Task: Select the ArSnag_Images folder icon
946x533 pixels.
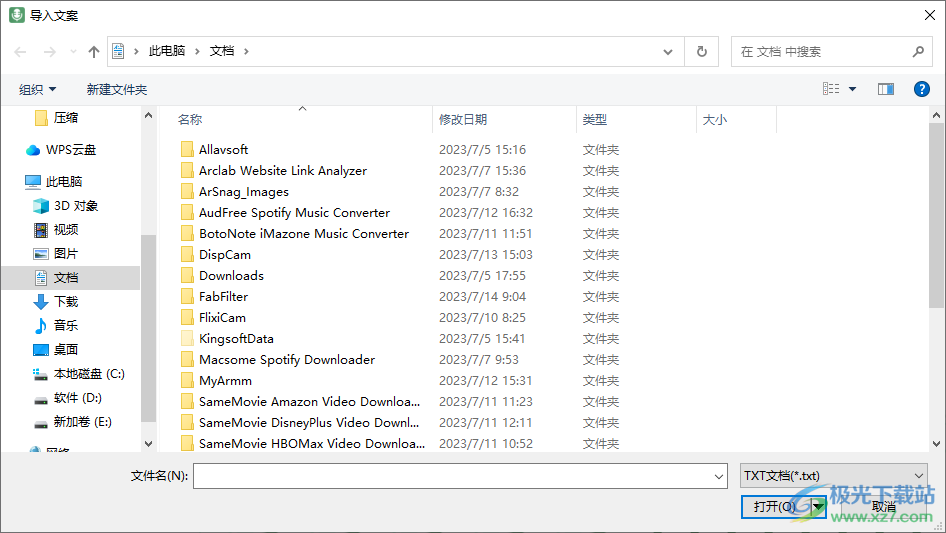Action: 188,191
